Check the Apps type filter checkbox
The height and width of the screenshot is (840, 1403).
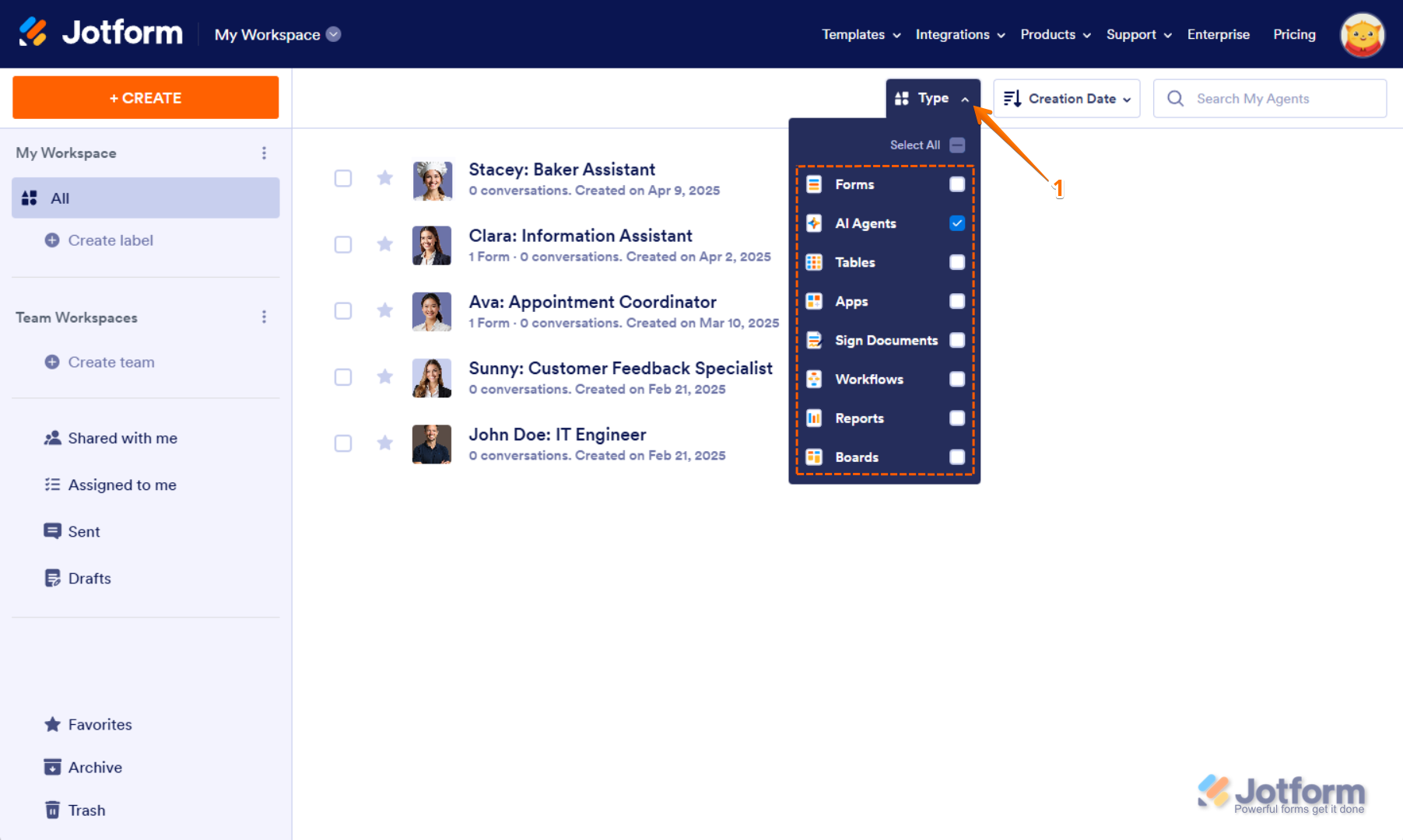957,301
